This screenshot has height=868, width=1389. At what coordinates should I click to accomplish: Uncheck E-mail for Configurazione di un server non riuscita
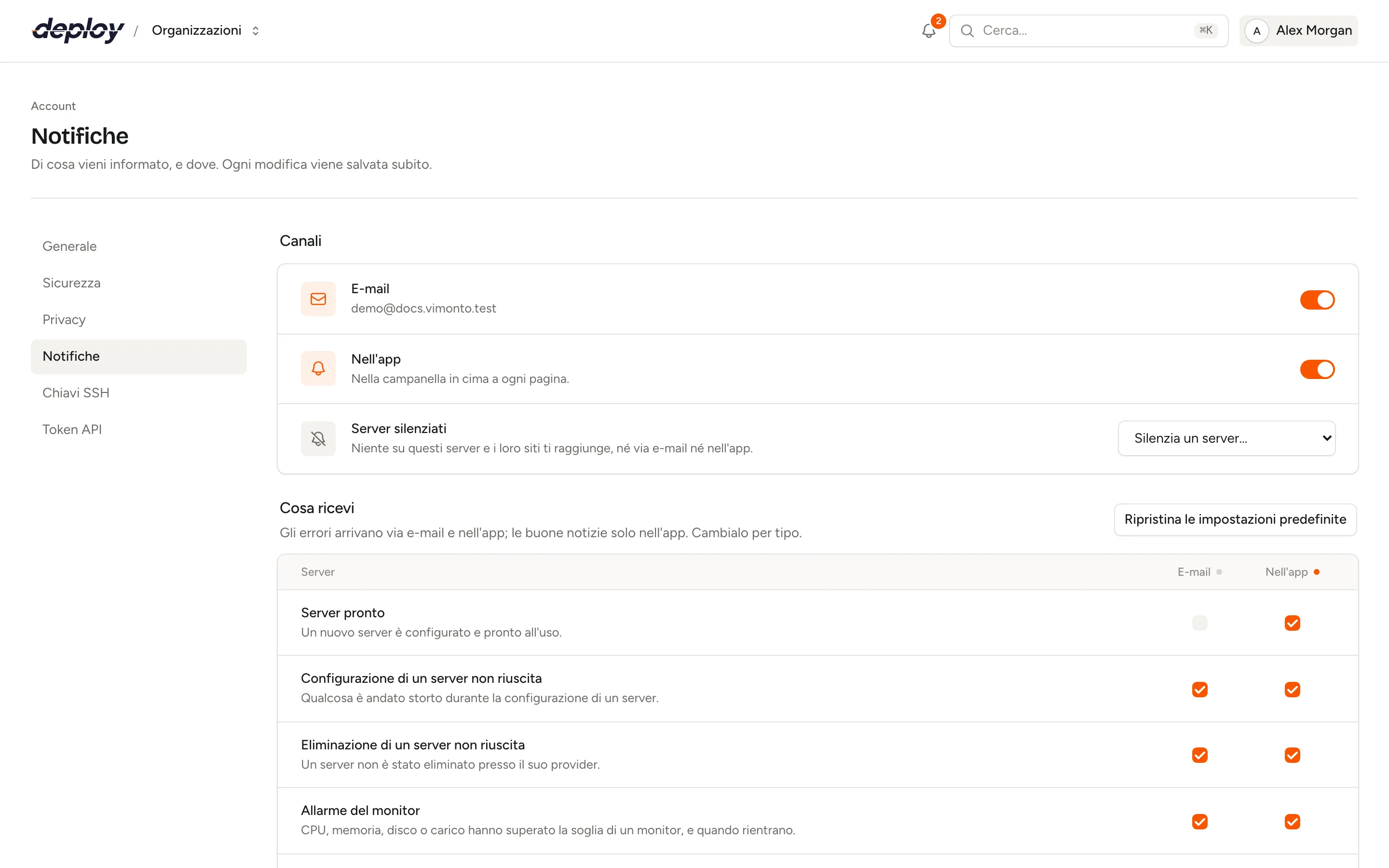click(1199, 689)
